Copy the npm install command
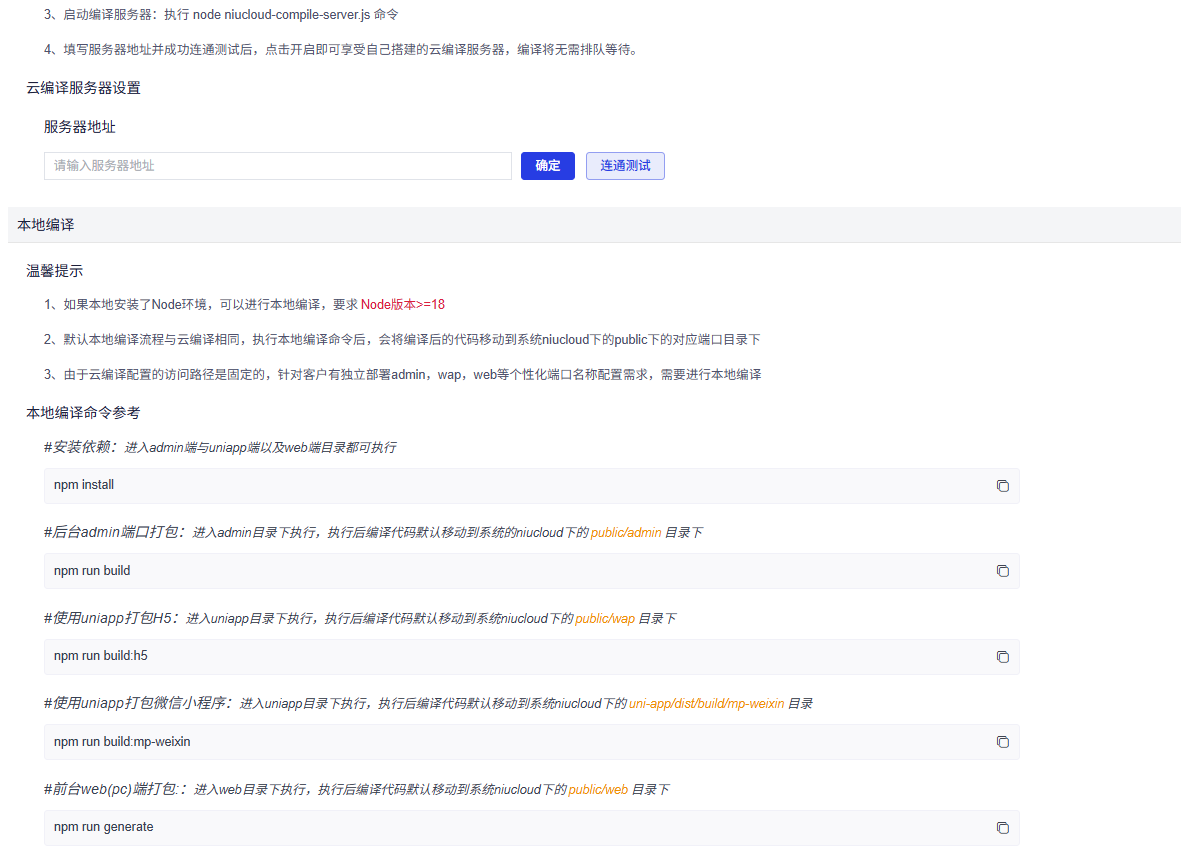This screenshot has width=1181, height=856. tap(1002, 486)
